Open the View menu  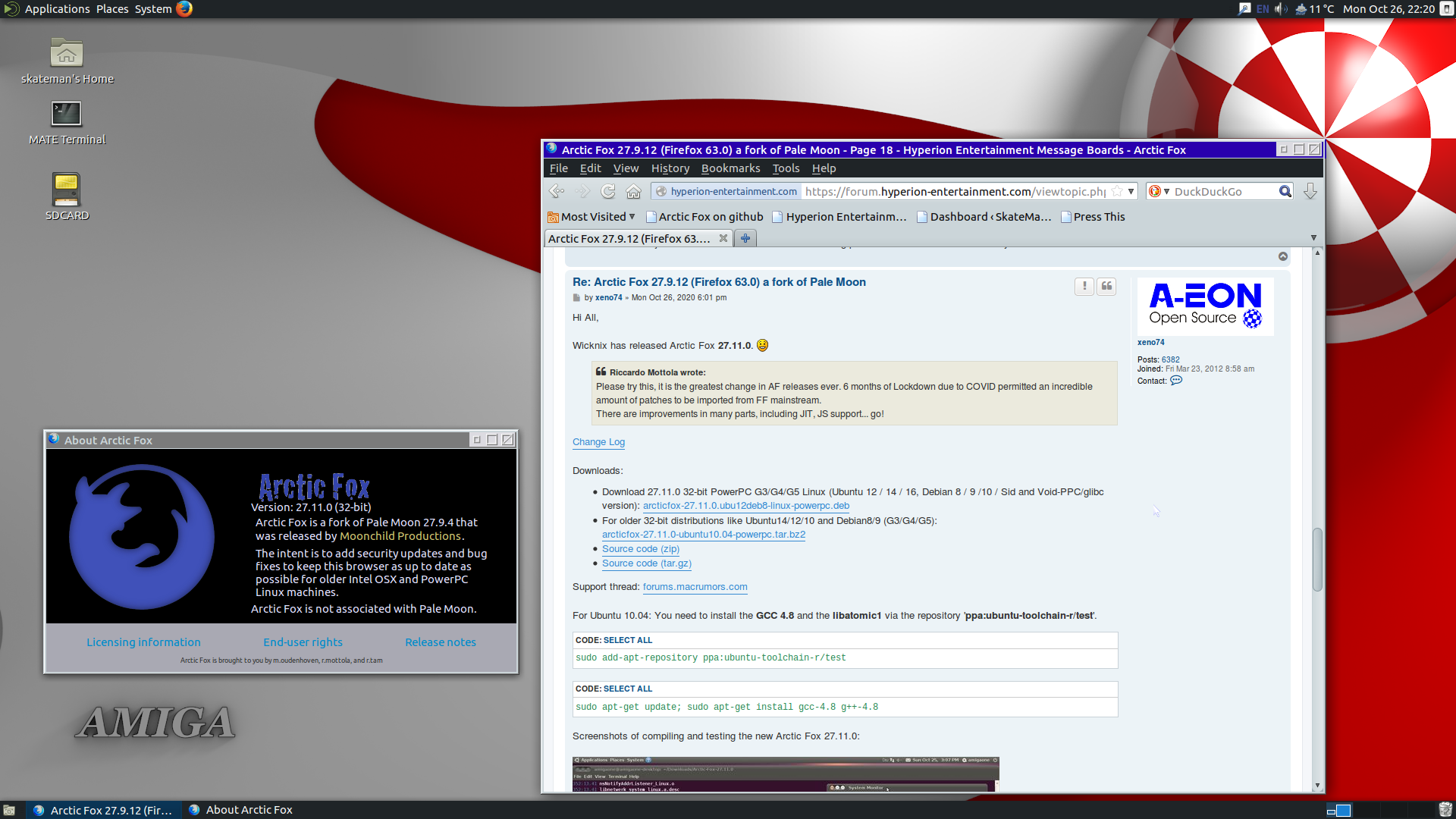[x=626, y=168]
